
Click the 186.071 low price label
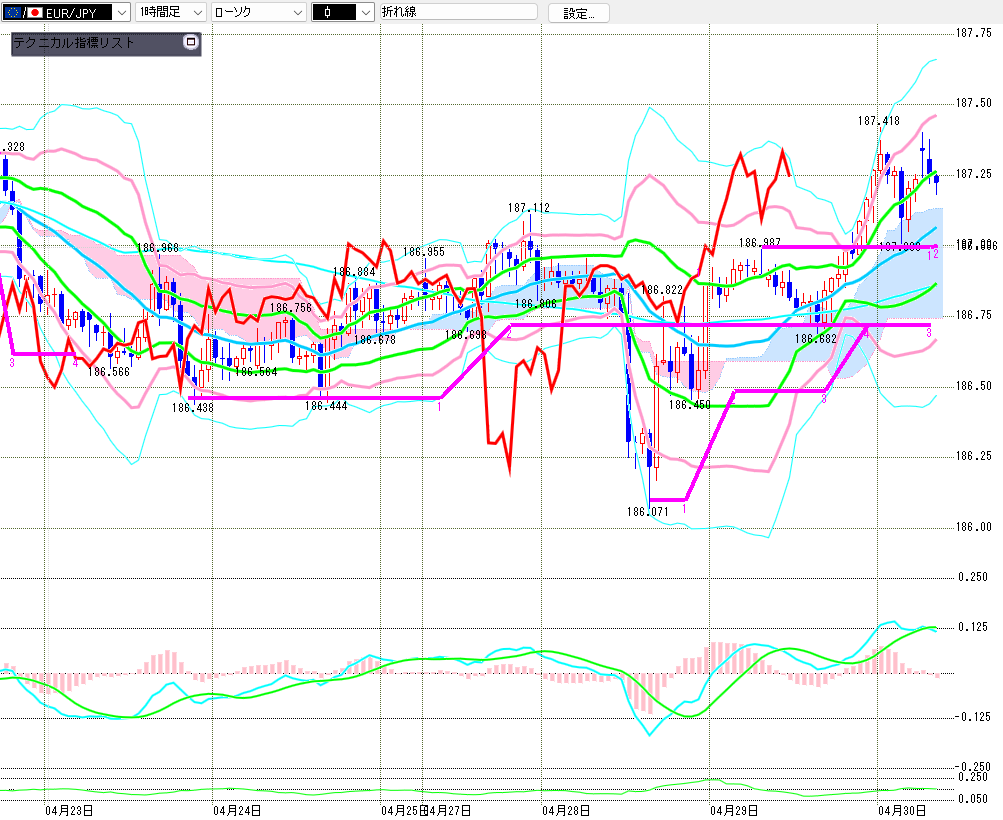tap(647, 512)
